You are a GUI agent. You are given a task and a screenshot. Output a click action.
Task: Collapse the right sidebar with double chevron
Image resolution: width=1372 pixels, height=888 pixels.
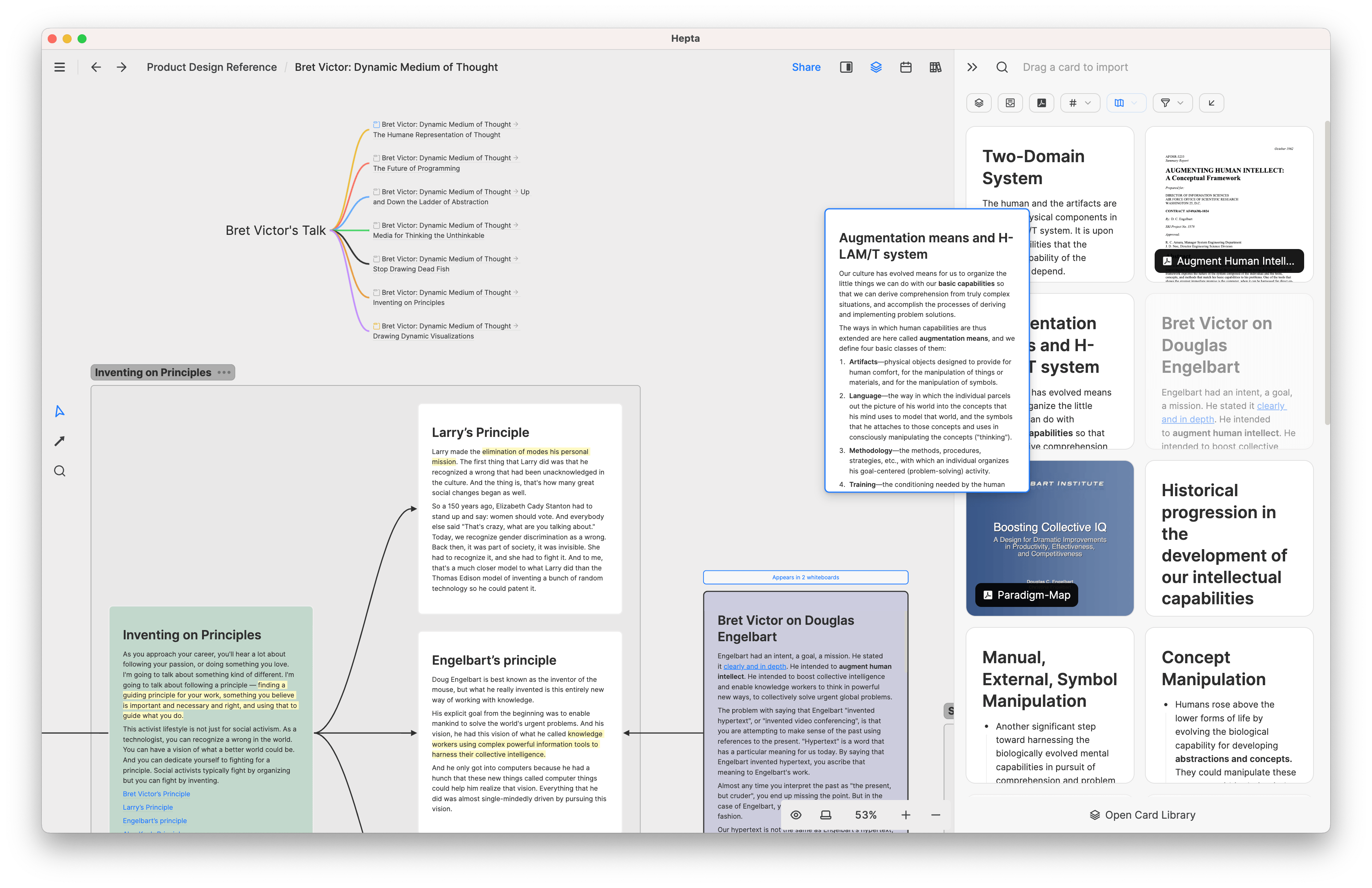(972, 67)
